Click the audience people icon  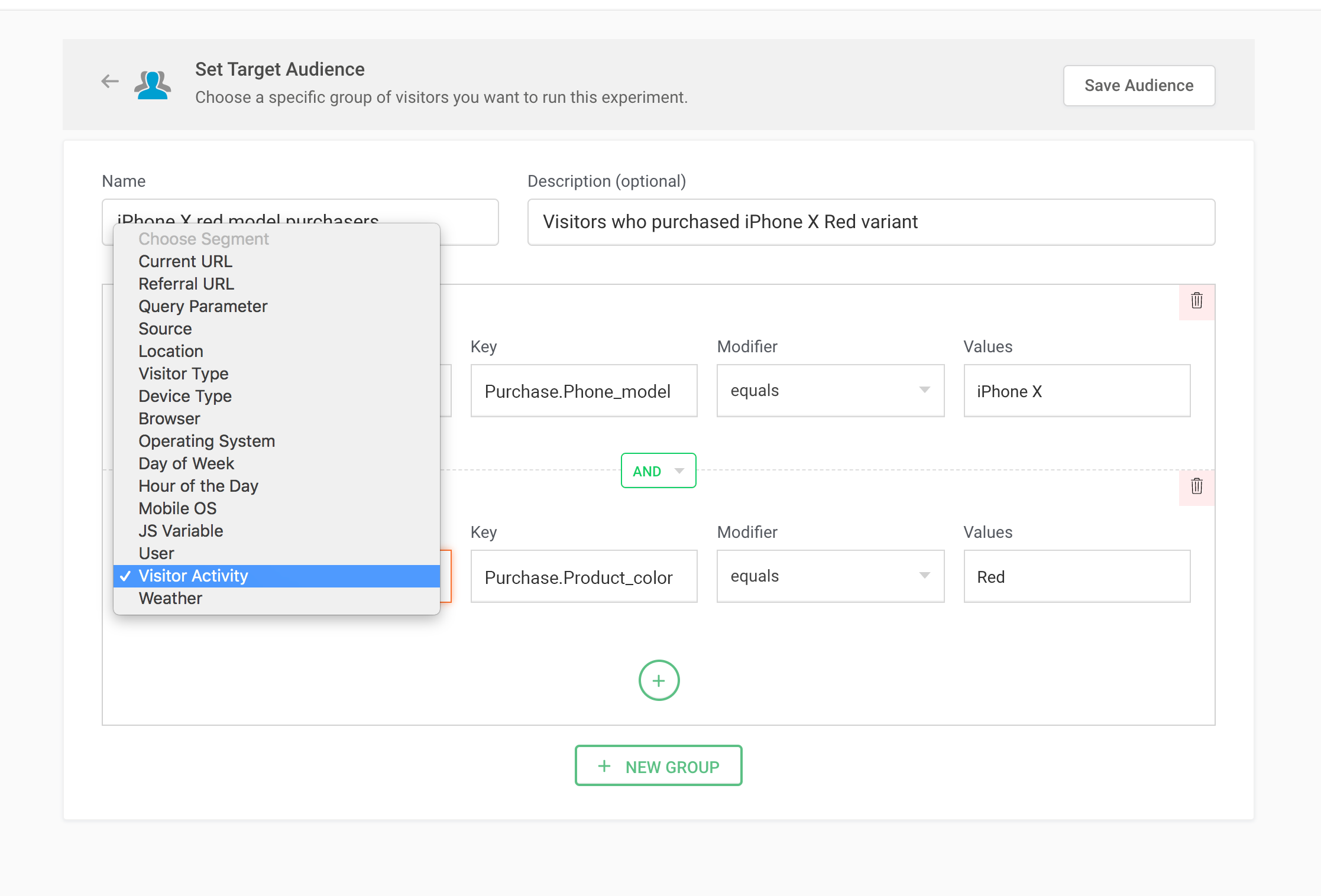[153, 85]
